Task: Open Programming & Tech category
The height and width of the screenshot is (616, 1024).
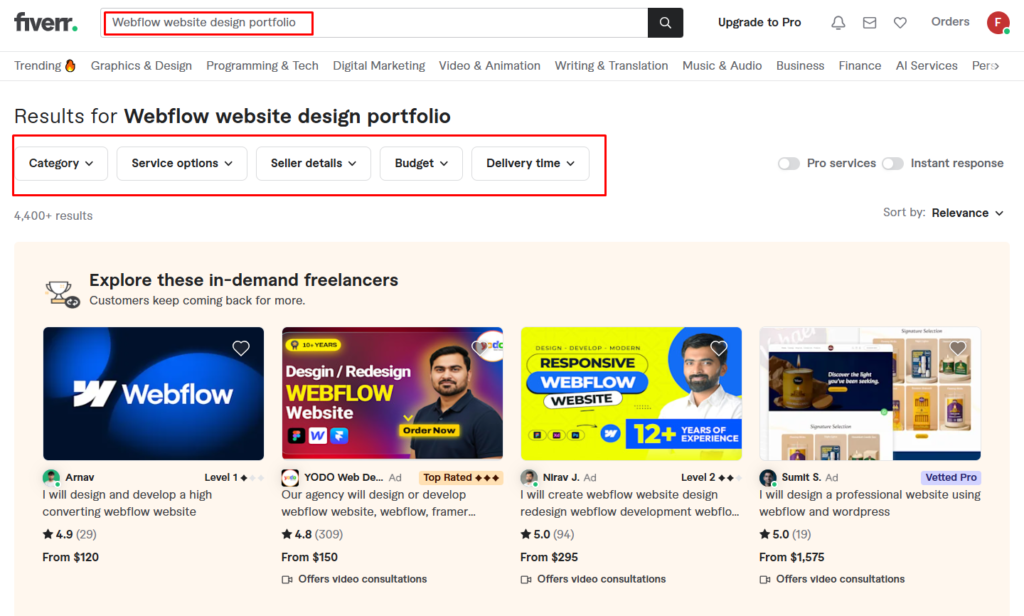Action: pos(263,65)
